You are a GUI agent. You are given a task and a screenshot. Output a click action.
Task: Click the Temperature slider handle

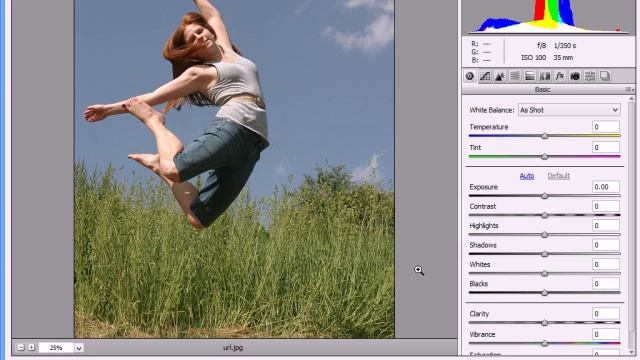tap(544, 136)
